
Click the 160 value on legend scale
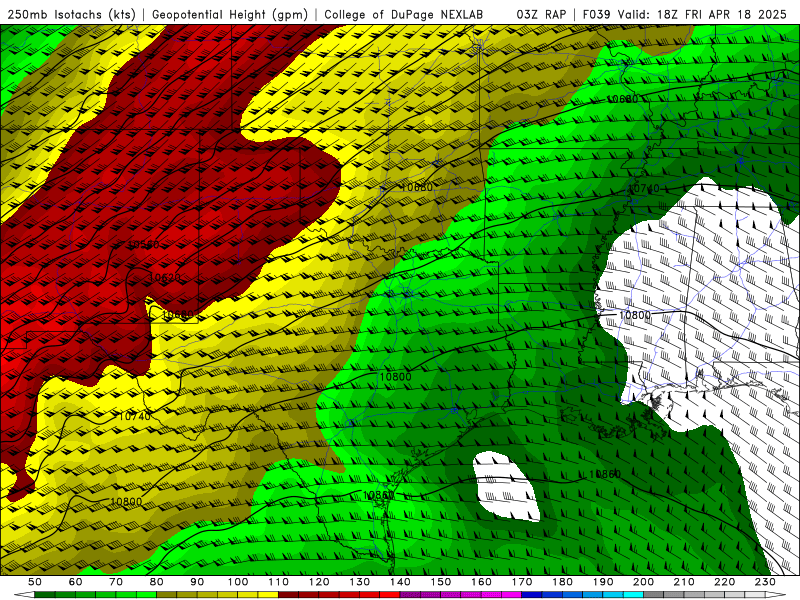click(x=482, y=582)
